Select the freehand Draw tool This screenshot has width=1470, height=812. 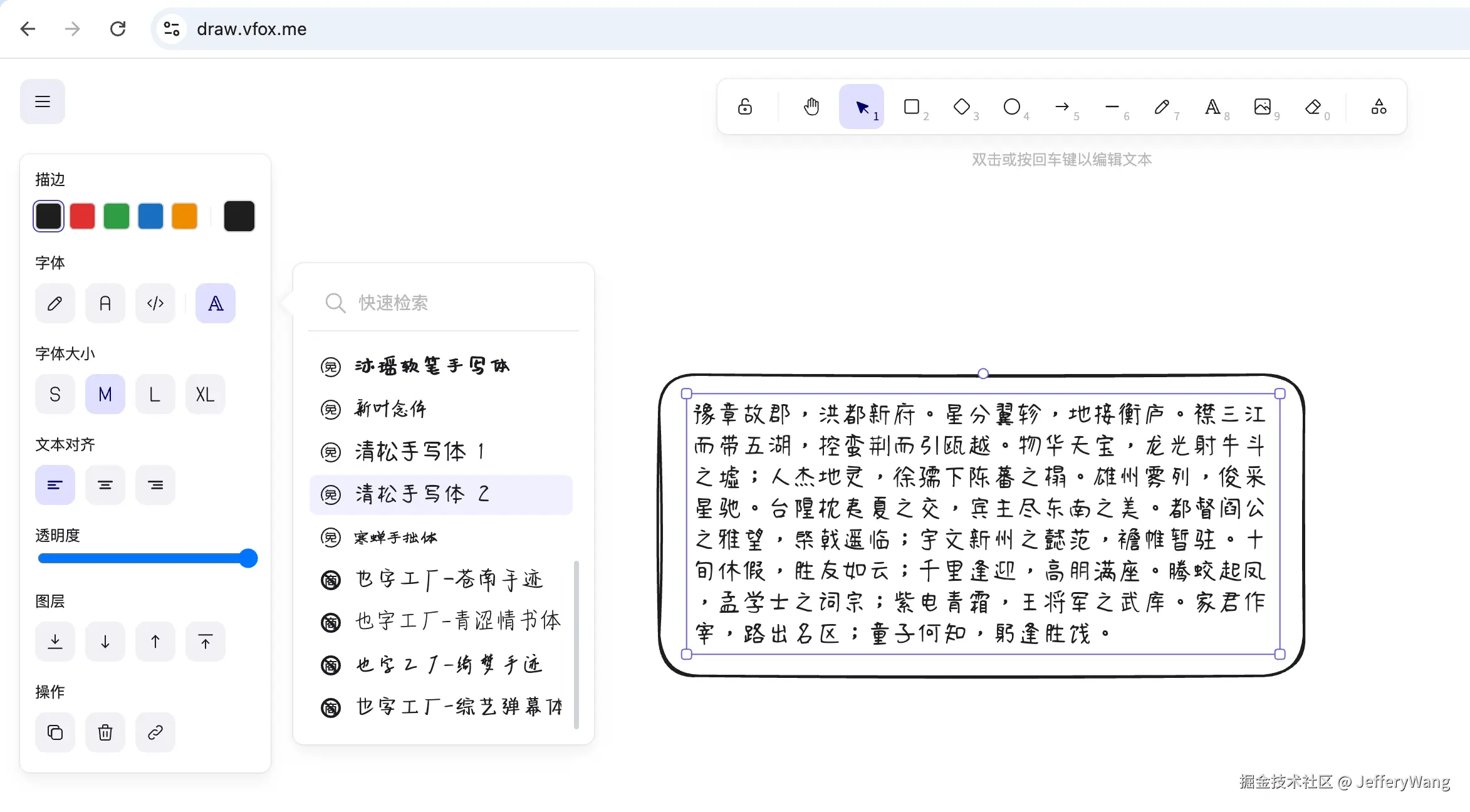tap(1162, 107)
